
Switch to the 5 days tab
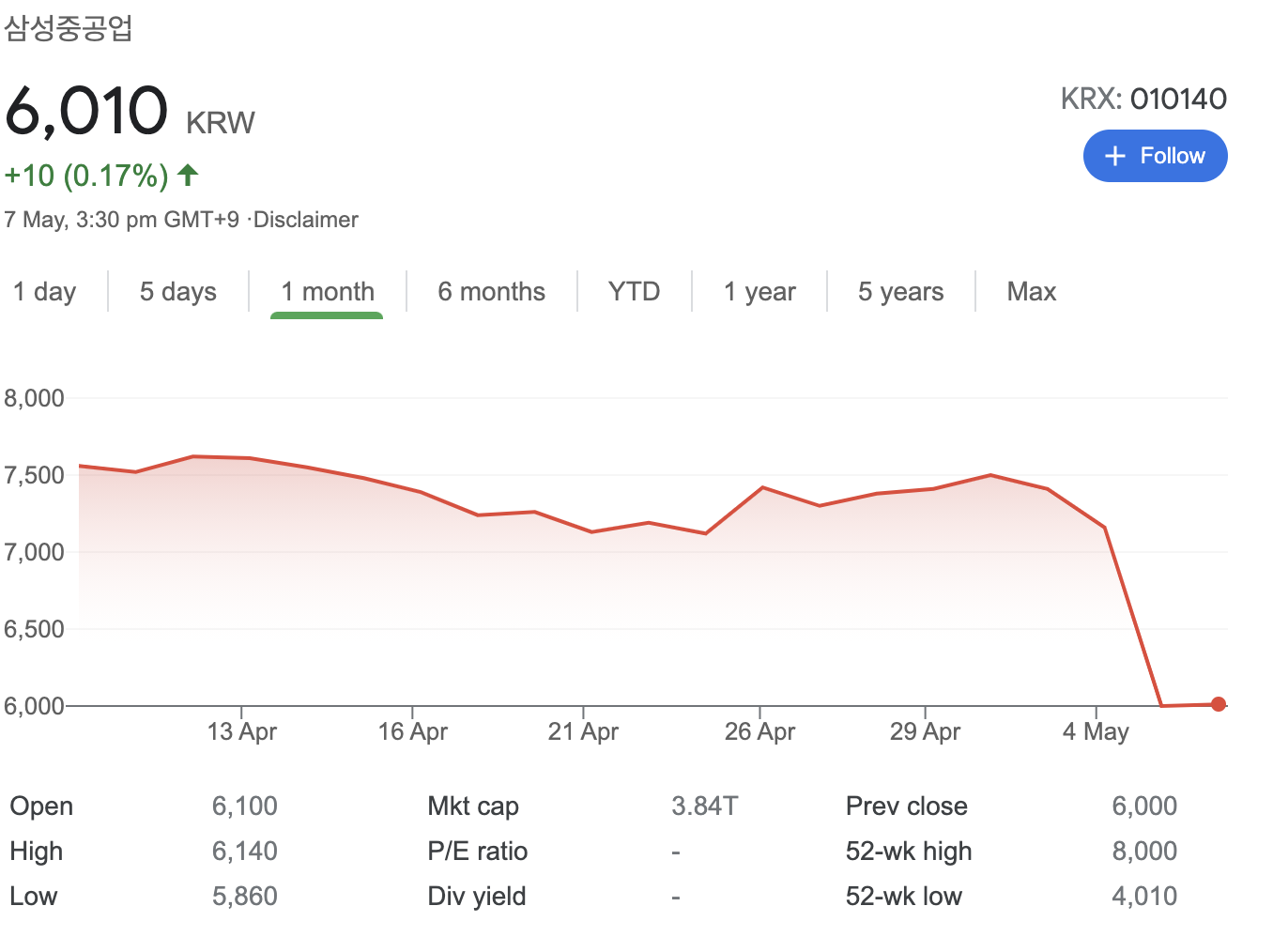click(x=177, y=292)
